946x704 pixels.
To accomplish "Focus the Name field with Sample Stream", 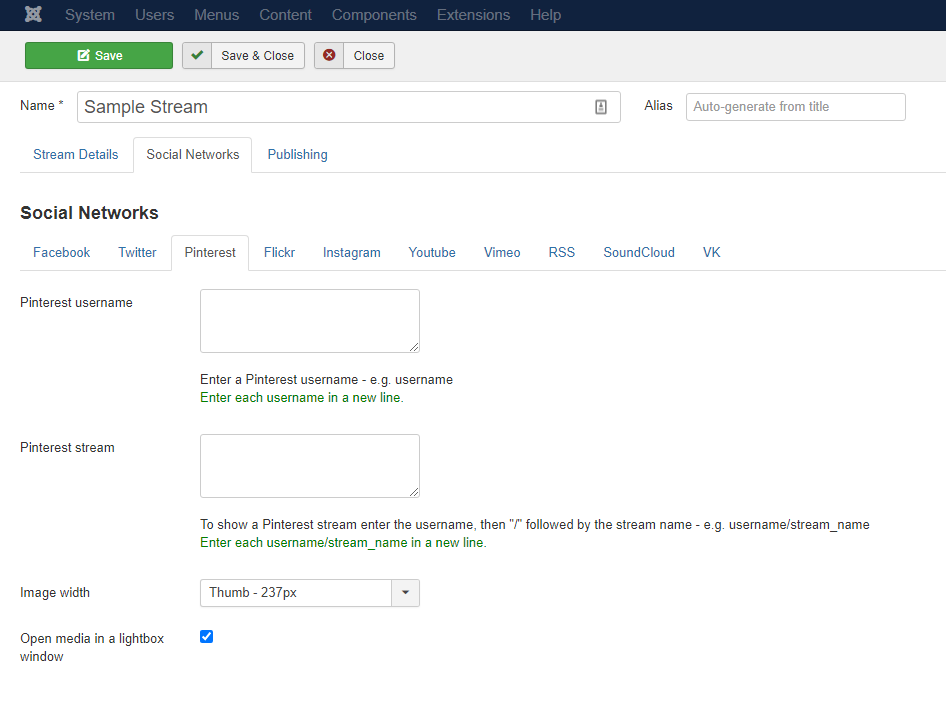I will click(x=349, y=107).
